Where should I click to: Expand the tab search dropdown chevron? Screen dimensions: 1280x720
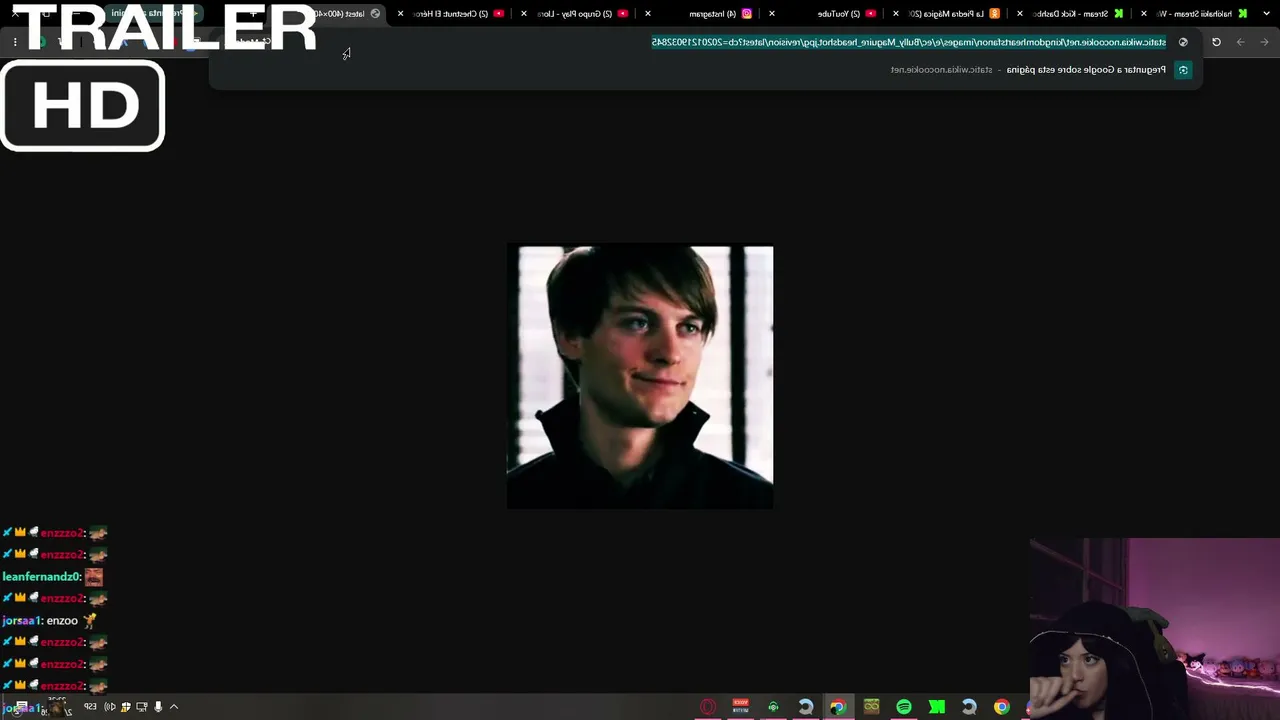point(1267,14)
